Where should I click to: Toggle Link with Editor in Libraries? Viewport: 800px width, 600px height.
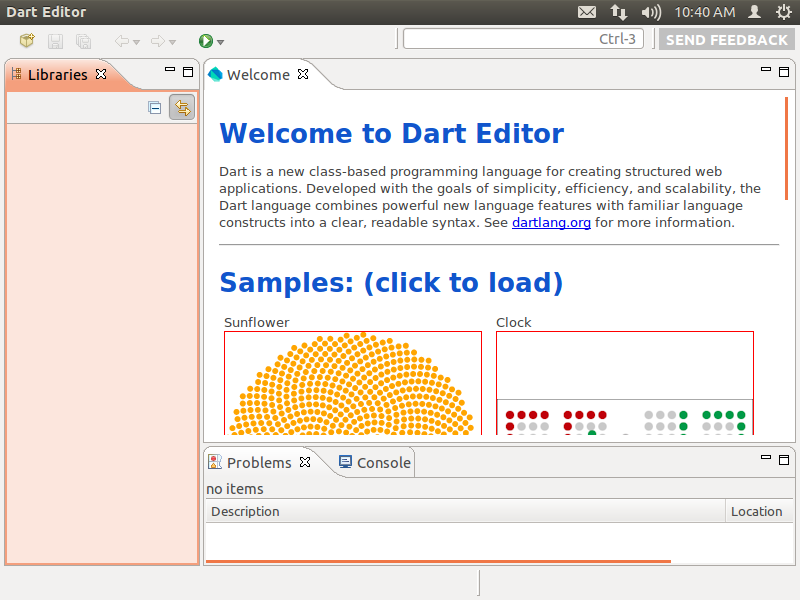pos(182,107)
